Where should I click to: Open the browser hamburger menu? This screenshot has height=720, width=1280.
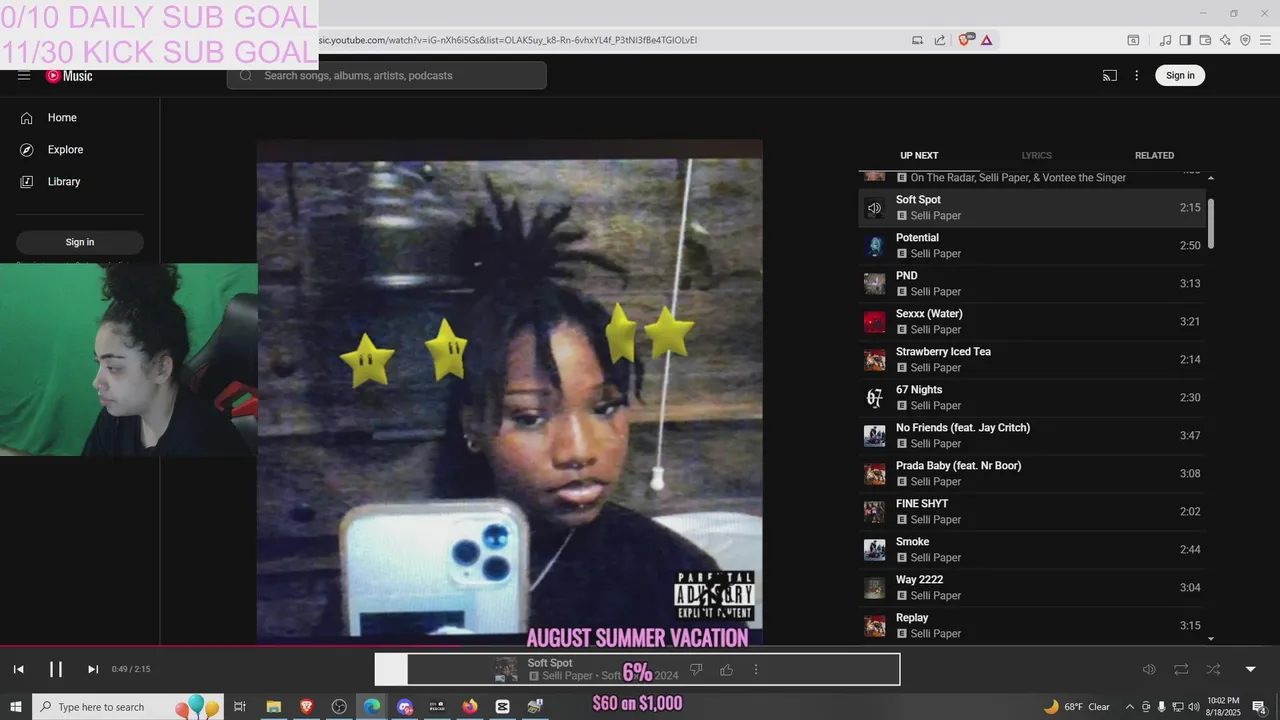pos(1265,40)
